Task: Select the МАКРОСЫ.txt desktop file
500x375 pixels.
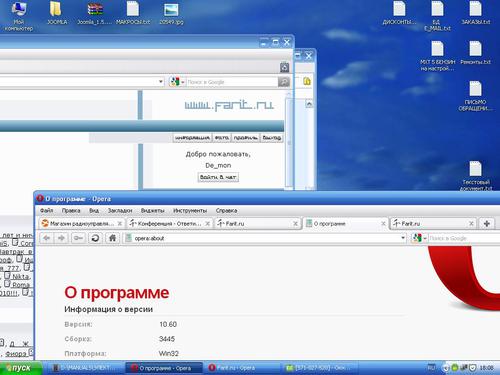Action: (133, 13)
